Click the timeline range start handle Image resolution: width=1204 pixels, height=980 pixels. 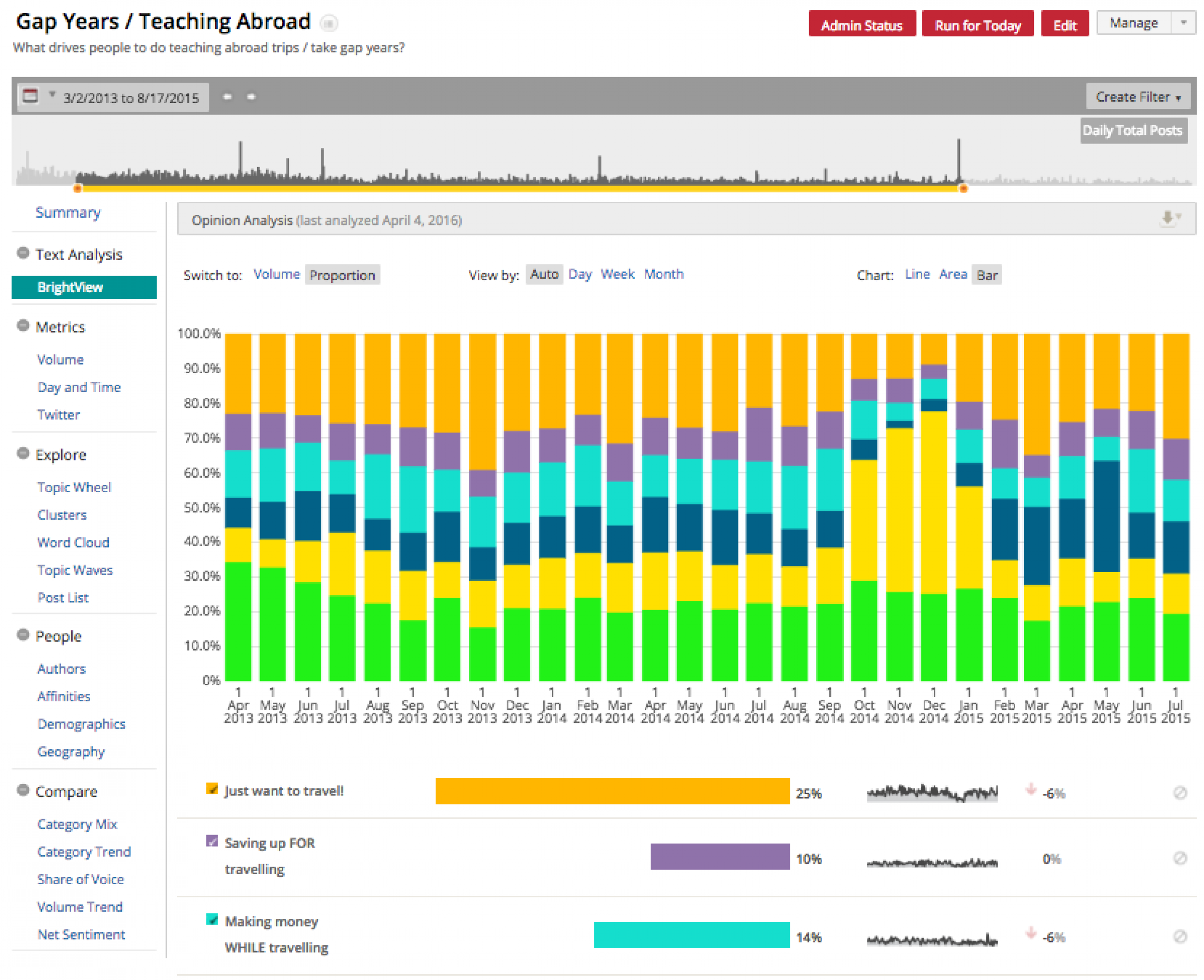[x=78, y=189]
